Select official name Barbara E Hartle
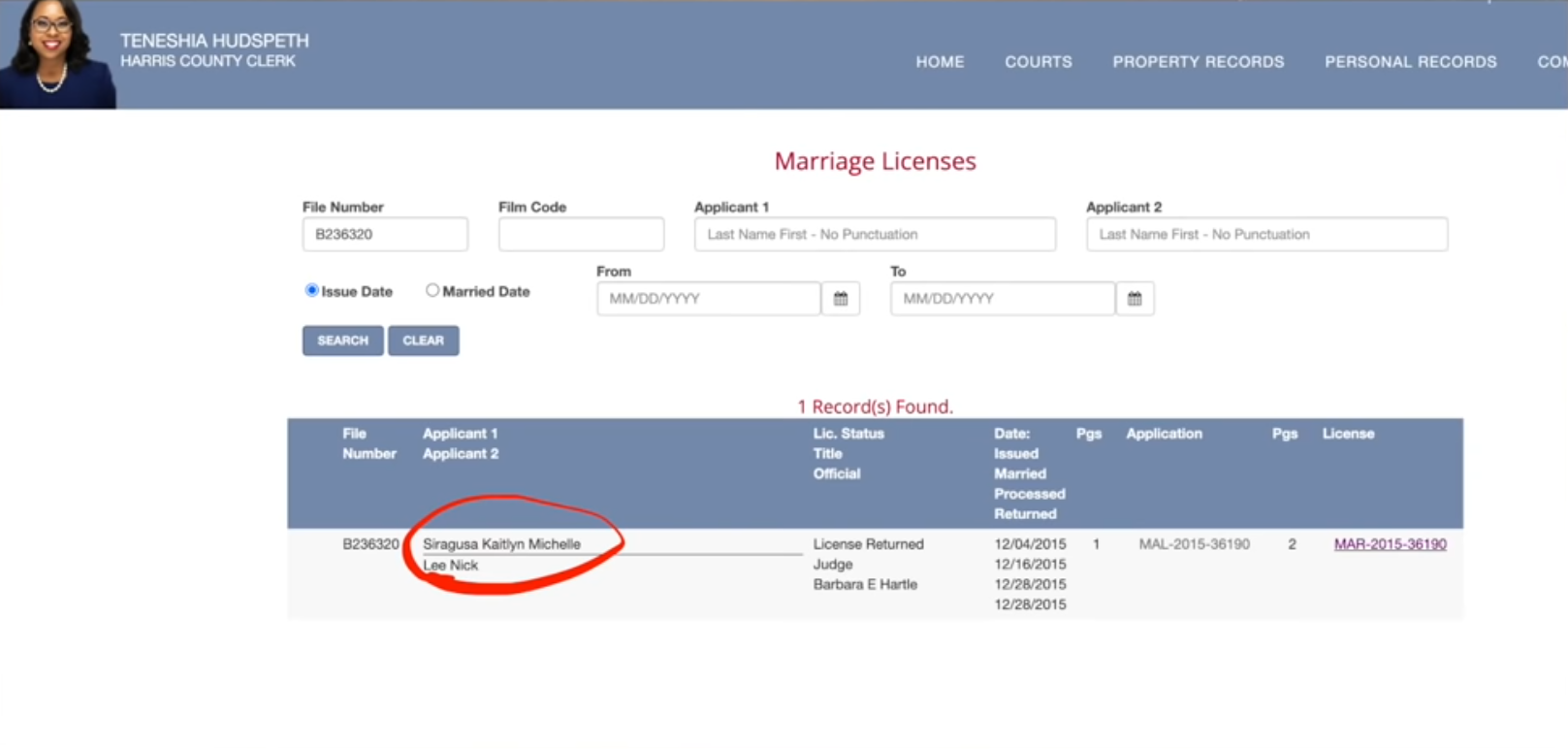This screenshot has height=750, width=1568. coord(865,584)
